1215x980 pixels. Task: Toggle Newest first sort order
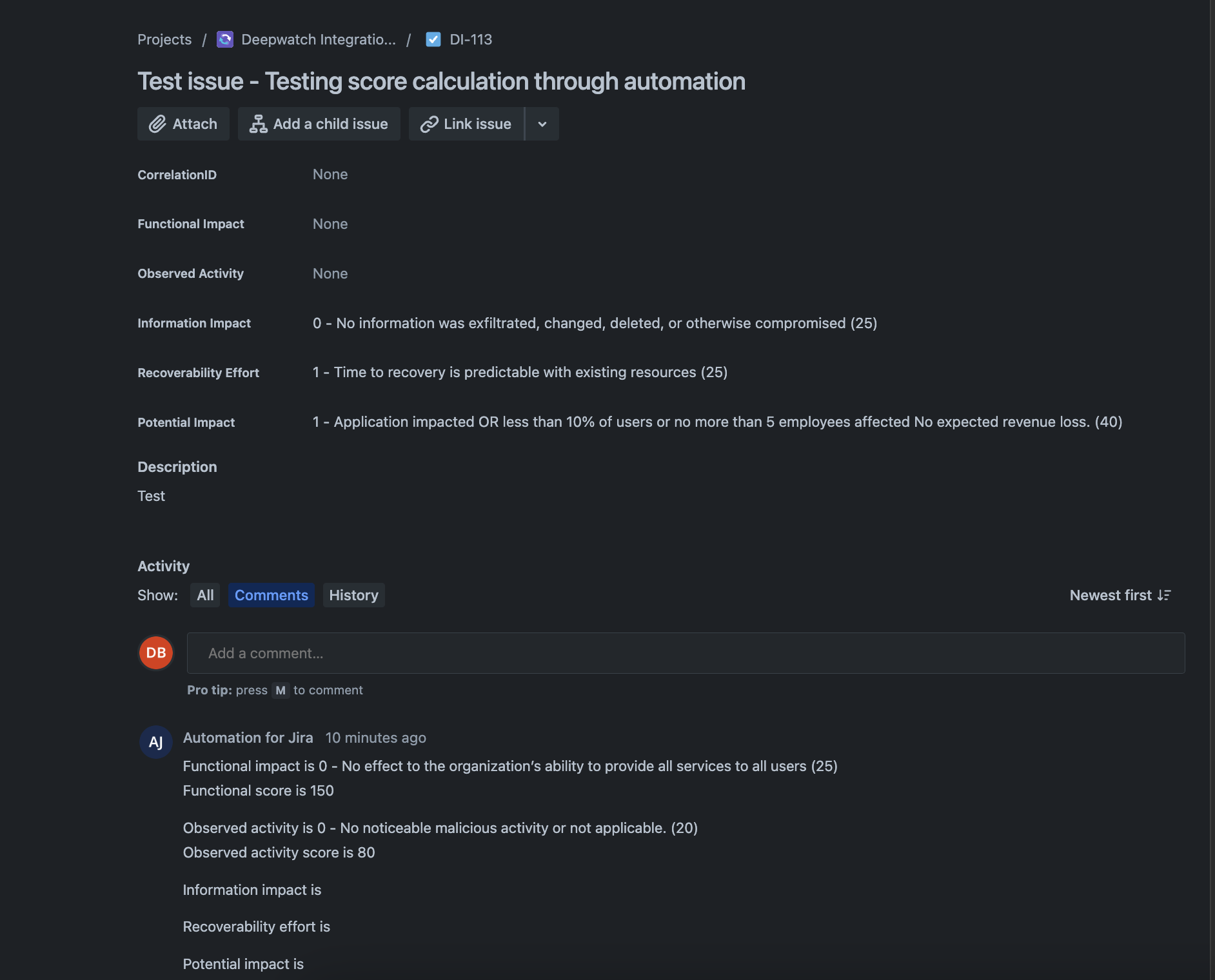1120,595
